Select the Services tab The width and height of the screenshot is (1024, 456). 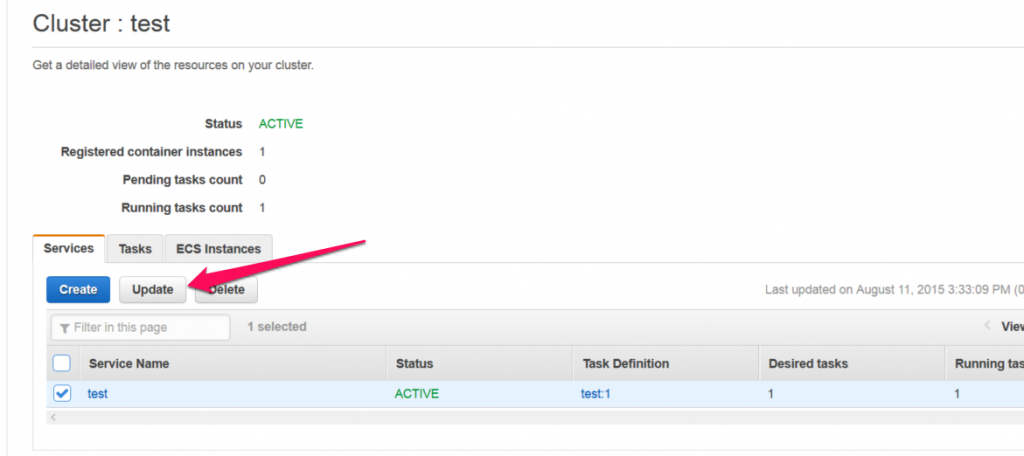coord(69,248)
